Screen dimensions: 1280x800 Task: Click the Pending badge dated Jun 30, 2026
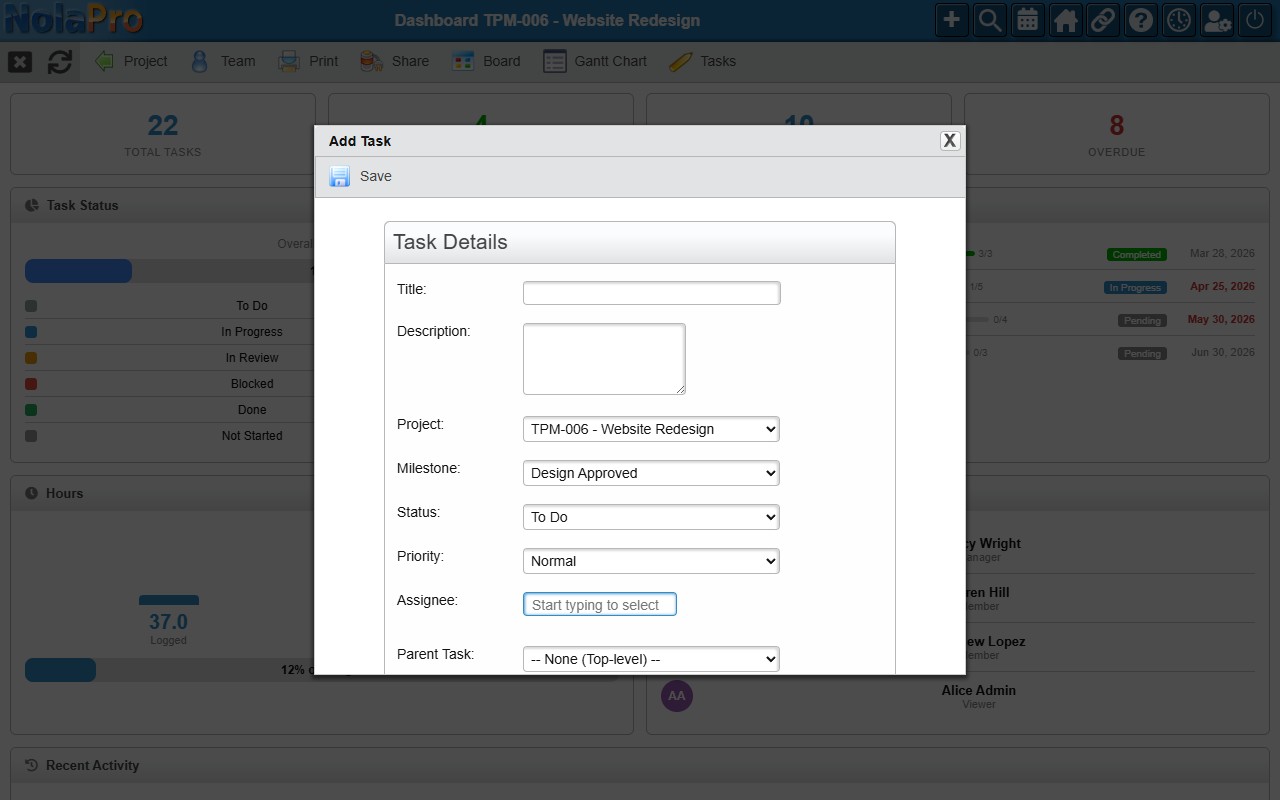pos(1142,354)
